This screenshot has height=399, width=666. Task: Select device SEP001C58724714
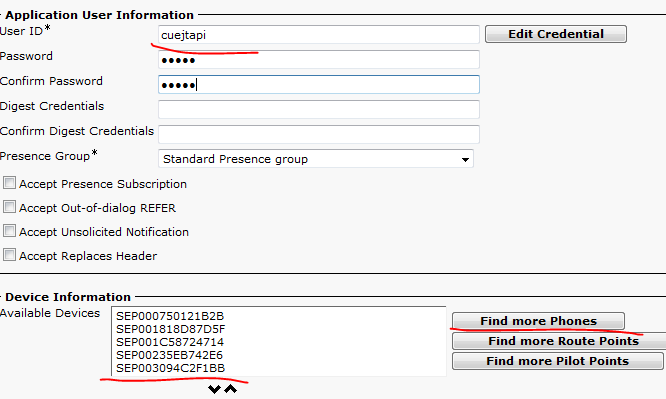point(169,342)
